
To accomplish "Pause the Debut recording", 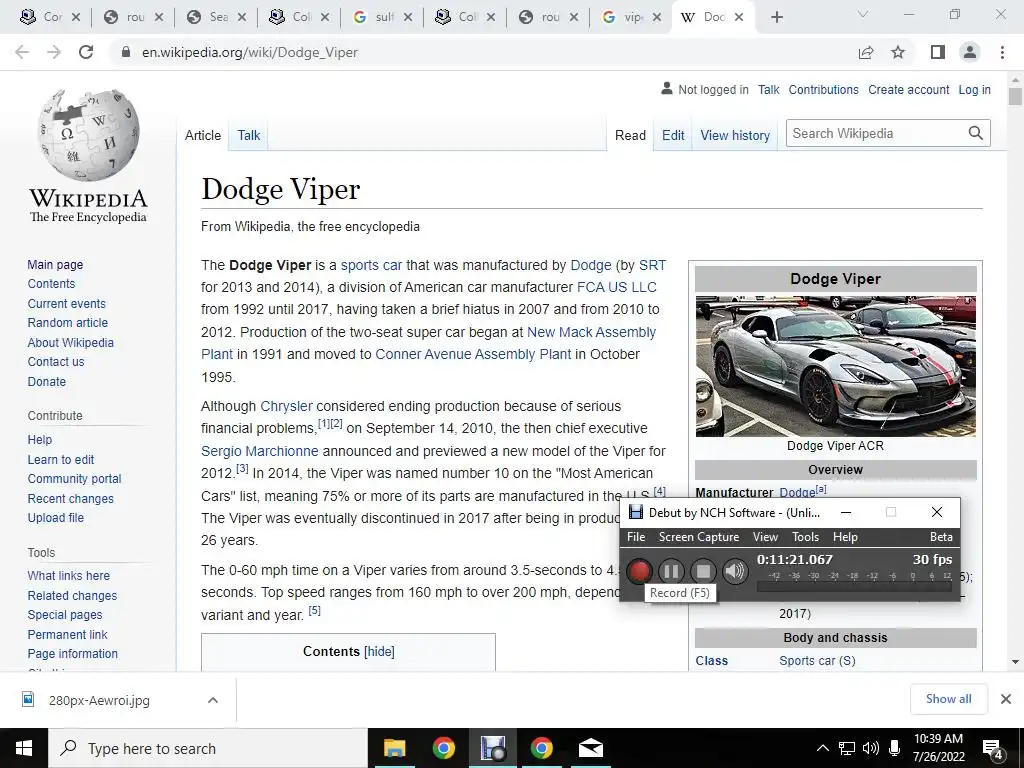I will (x=671, y=571).
